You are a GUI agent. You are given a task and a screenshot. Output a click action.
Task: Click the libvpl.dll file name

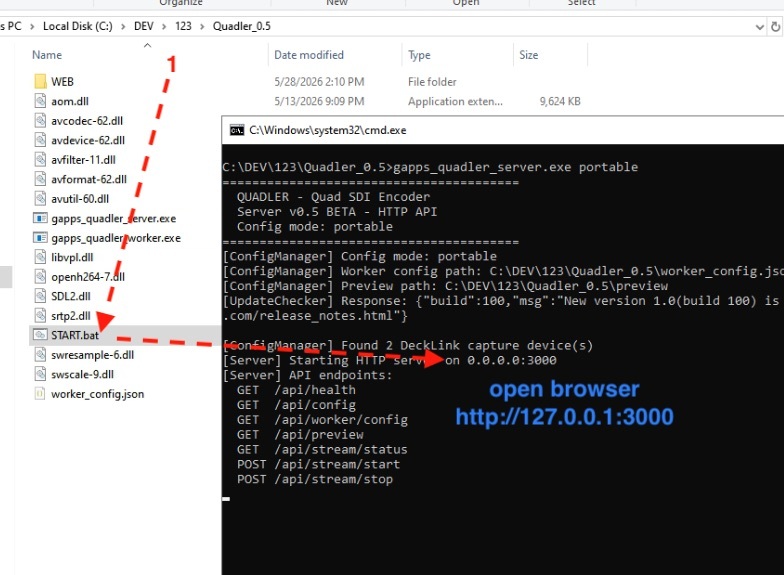tap(72, 257)
